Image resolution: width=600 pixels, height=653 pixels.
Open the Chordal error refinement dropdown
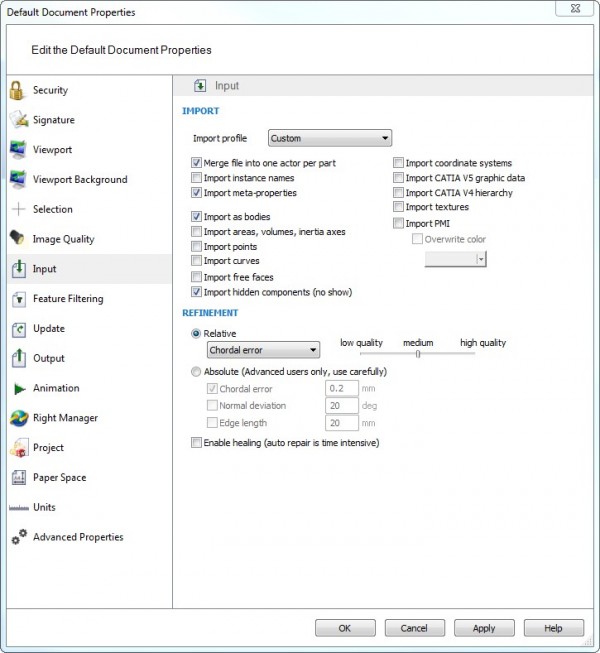[x=264, y=350]
